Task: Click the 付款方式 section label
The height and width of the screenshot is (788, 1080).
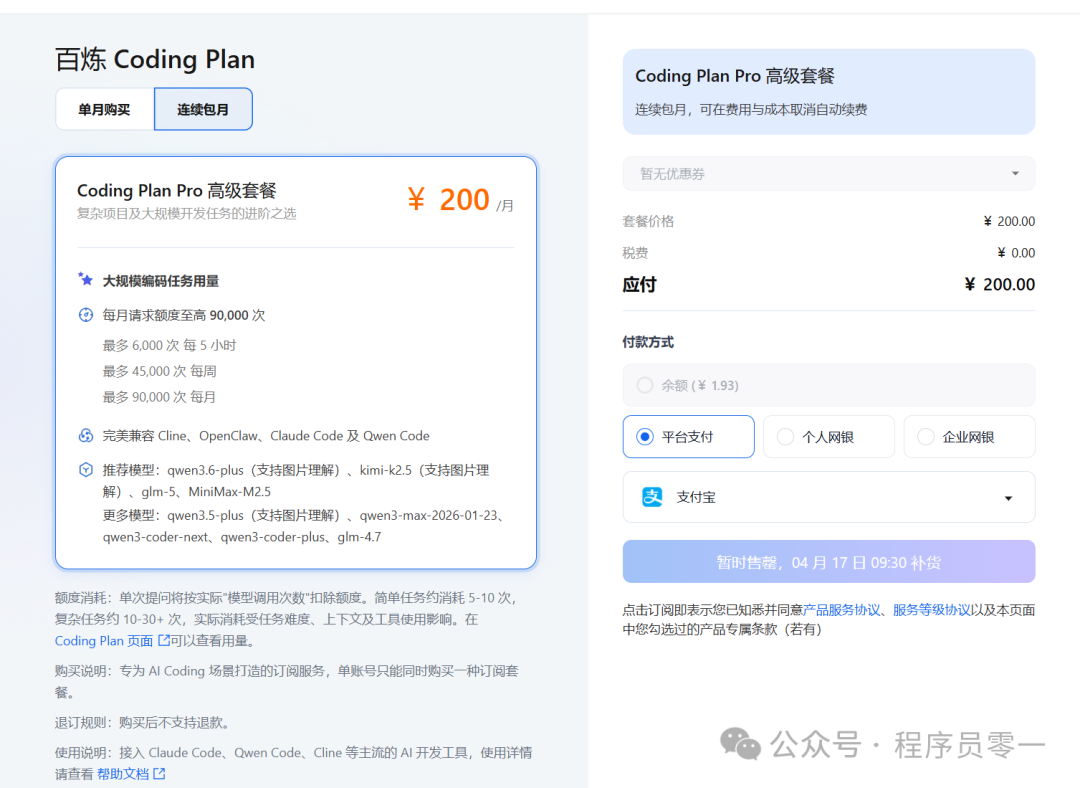Action: point(648,342)
